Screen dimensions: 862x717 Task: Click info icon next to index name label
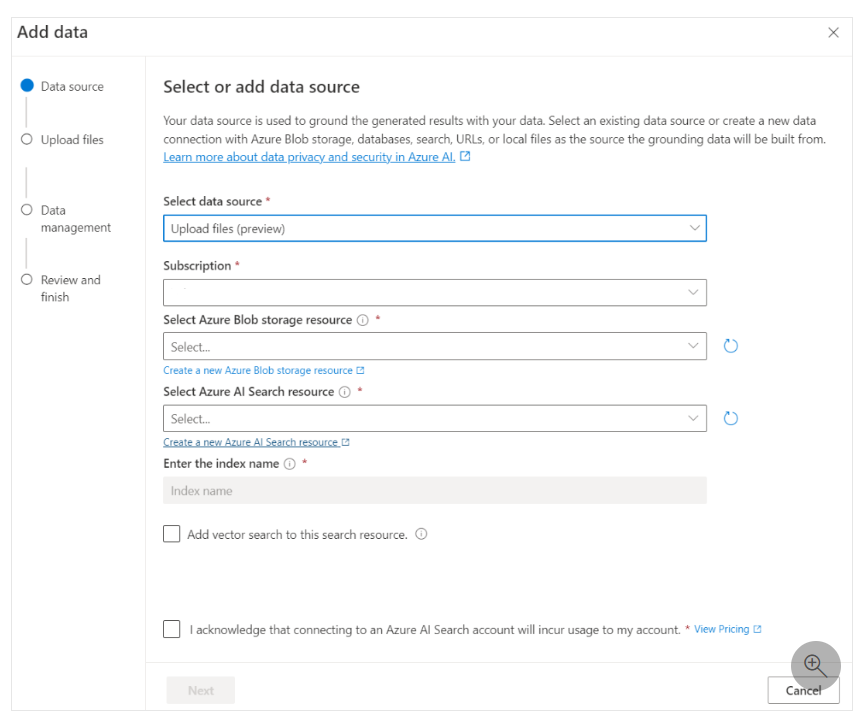coord(289,464)
